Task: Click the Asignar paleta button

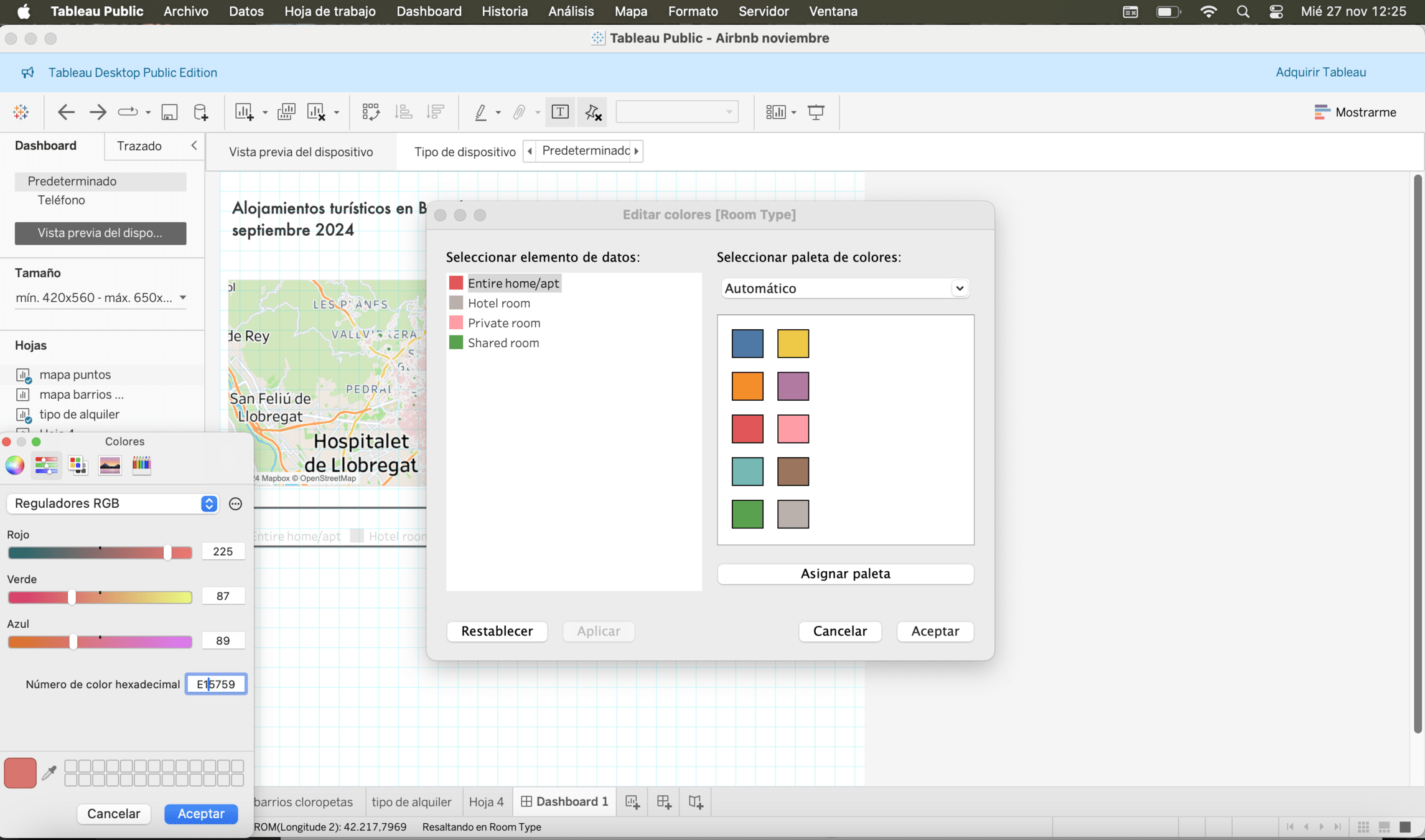Action: pyautogui.click(x=844, y=574)
